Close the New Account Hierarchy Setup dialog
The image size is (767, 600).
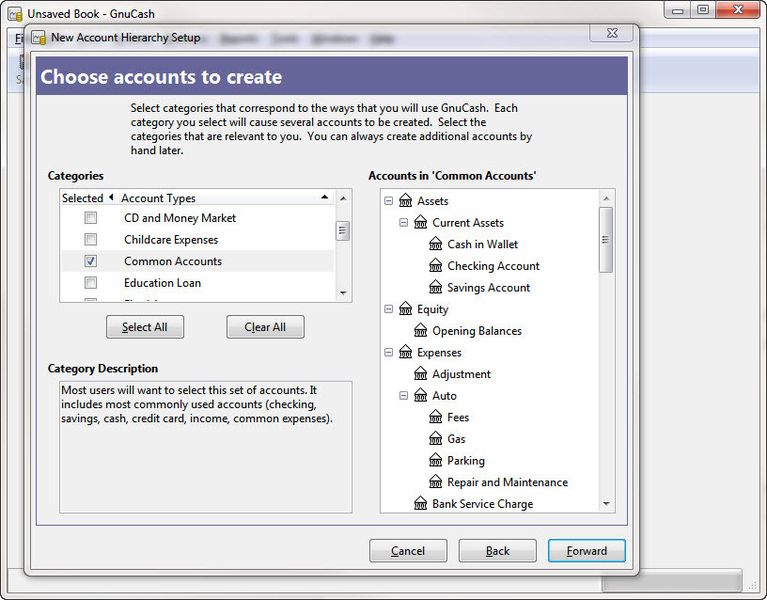click(x=612, y=33)
